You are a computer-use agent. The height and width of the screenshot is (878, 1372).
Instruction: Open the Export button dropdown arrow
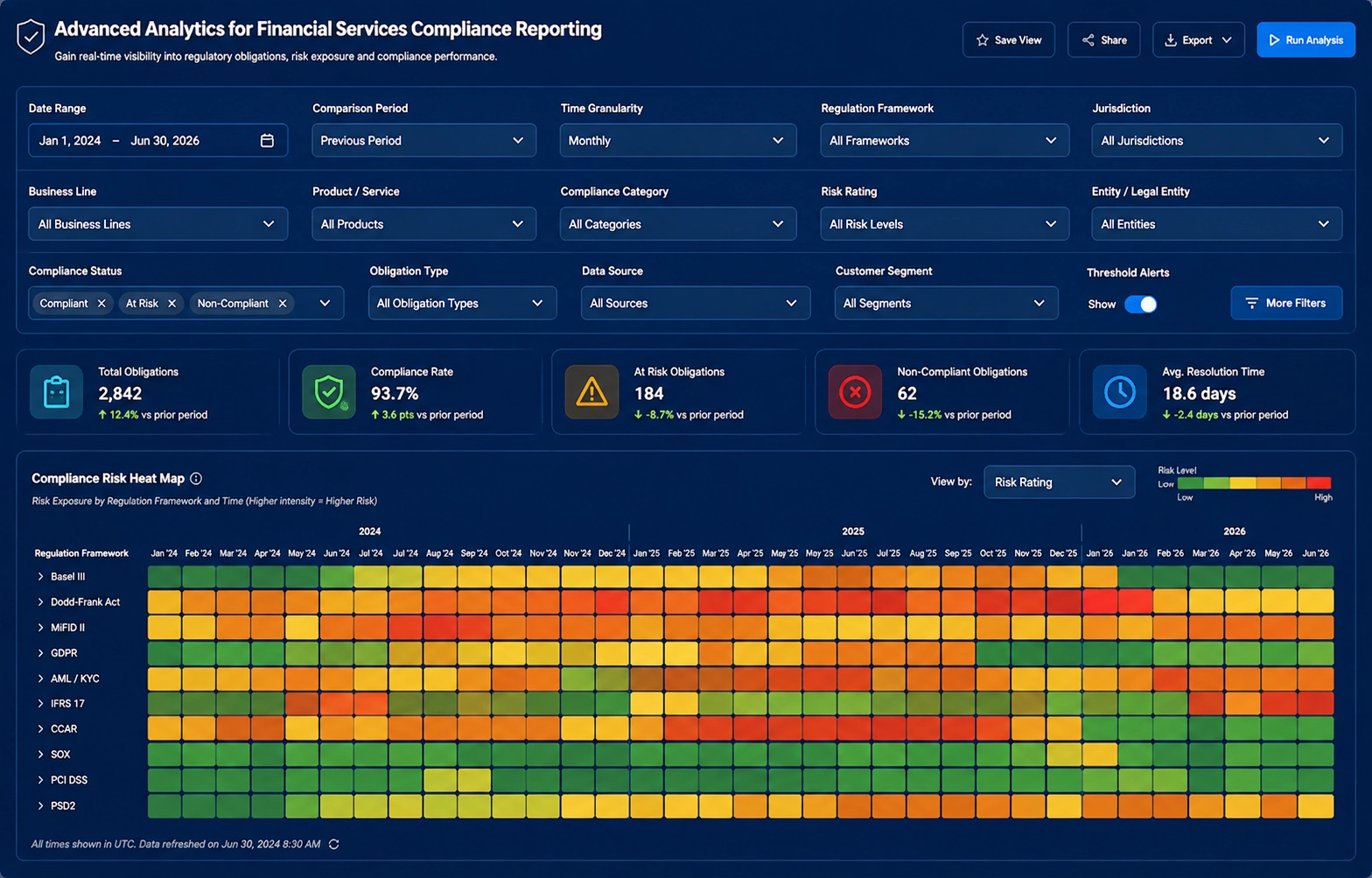(x=1227, y=40)
